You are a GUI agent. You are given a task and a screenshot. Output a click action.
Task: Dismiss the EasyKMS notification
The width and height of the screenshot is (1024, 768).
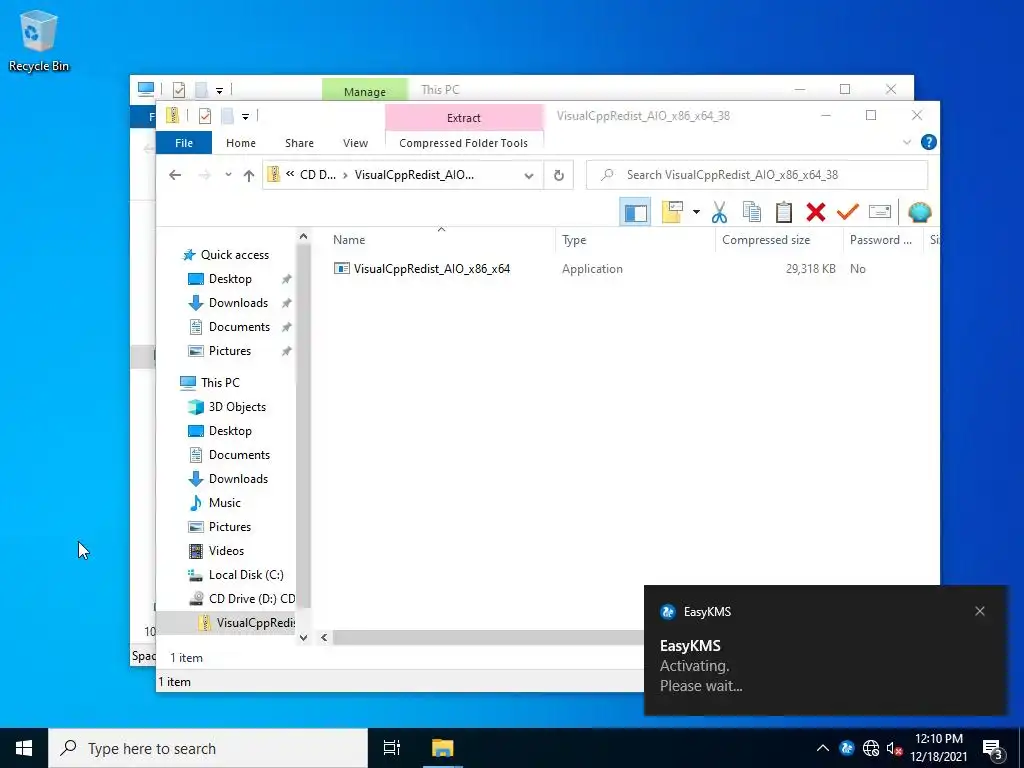click(x=980, y=611)
